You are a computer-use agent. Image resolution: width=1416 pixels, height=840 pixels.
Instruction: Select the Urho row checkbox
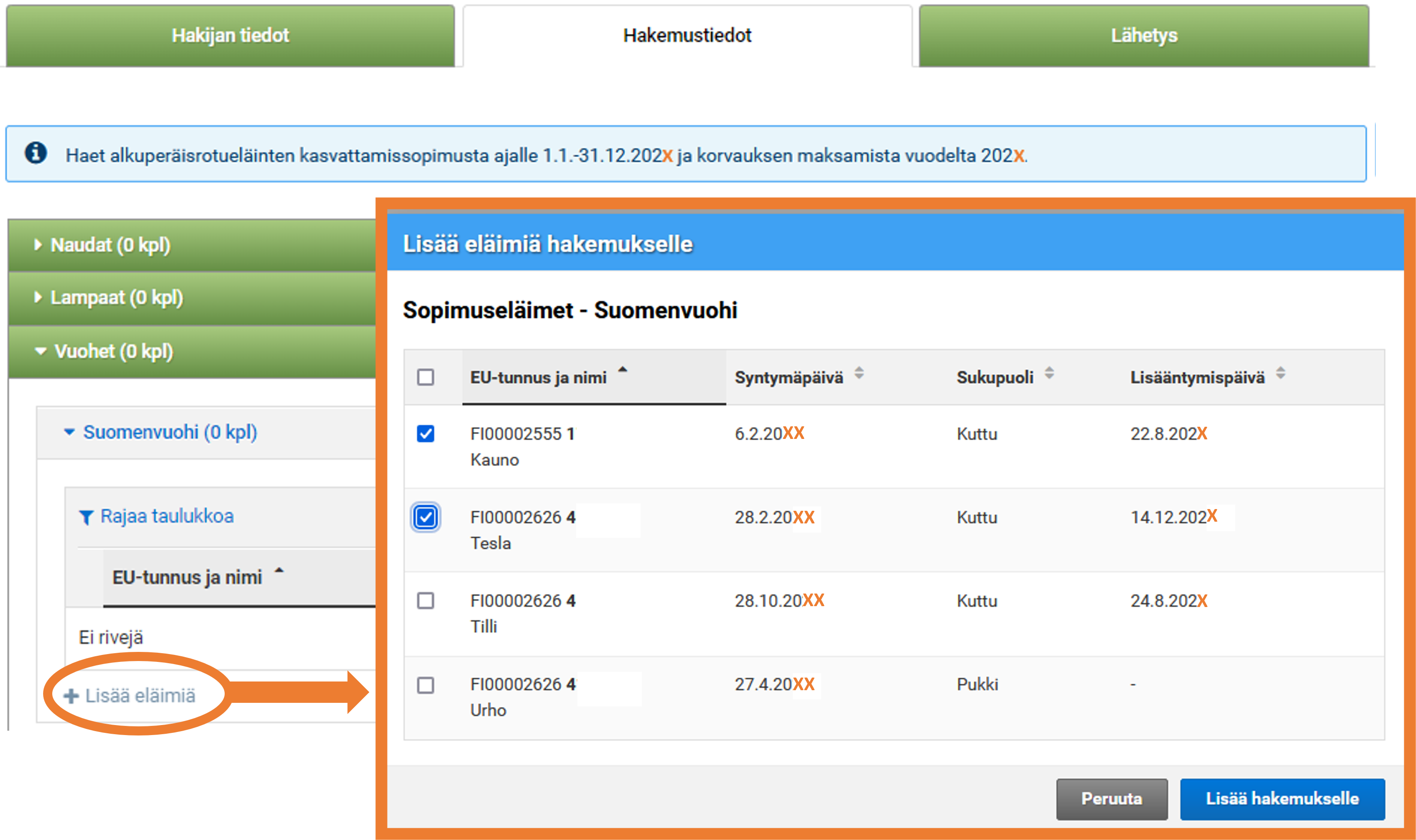(425, 685)
